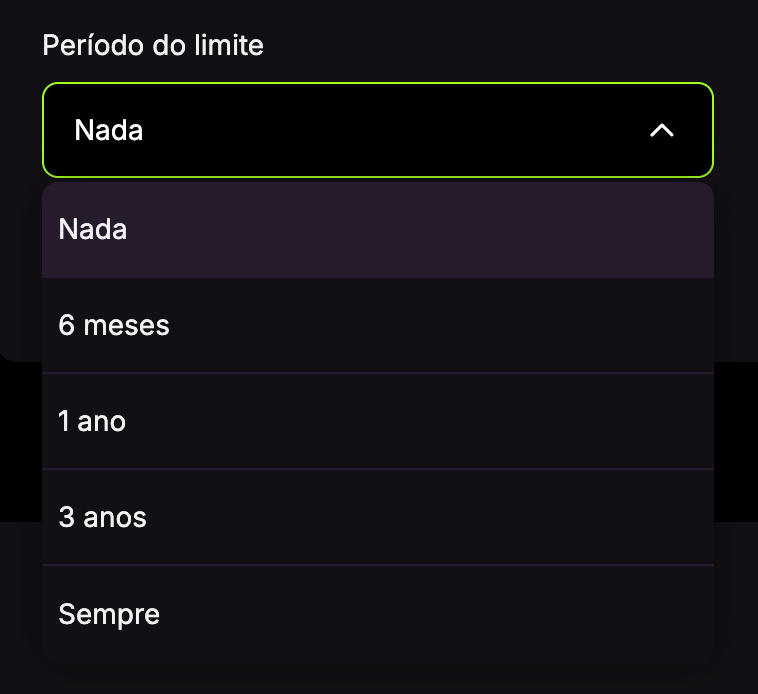Select the 1 ano option
The image size is (758, 694).
coord(378,421)
